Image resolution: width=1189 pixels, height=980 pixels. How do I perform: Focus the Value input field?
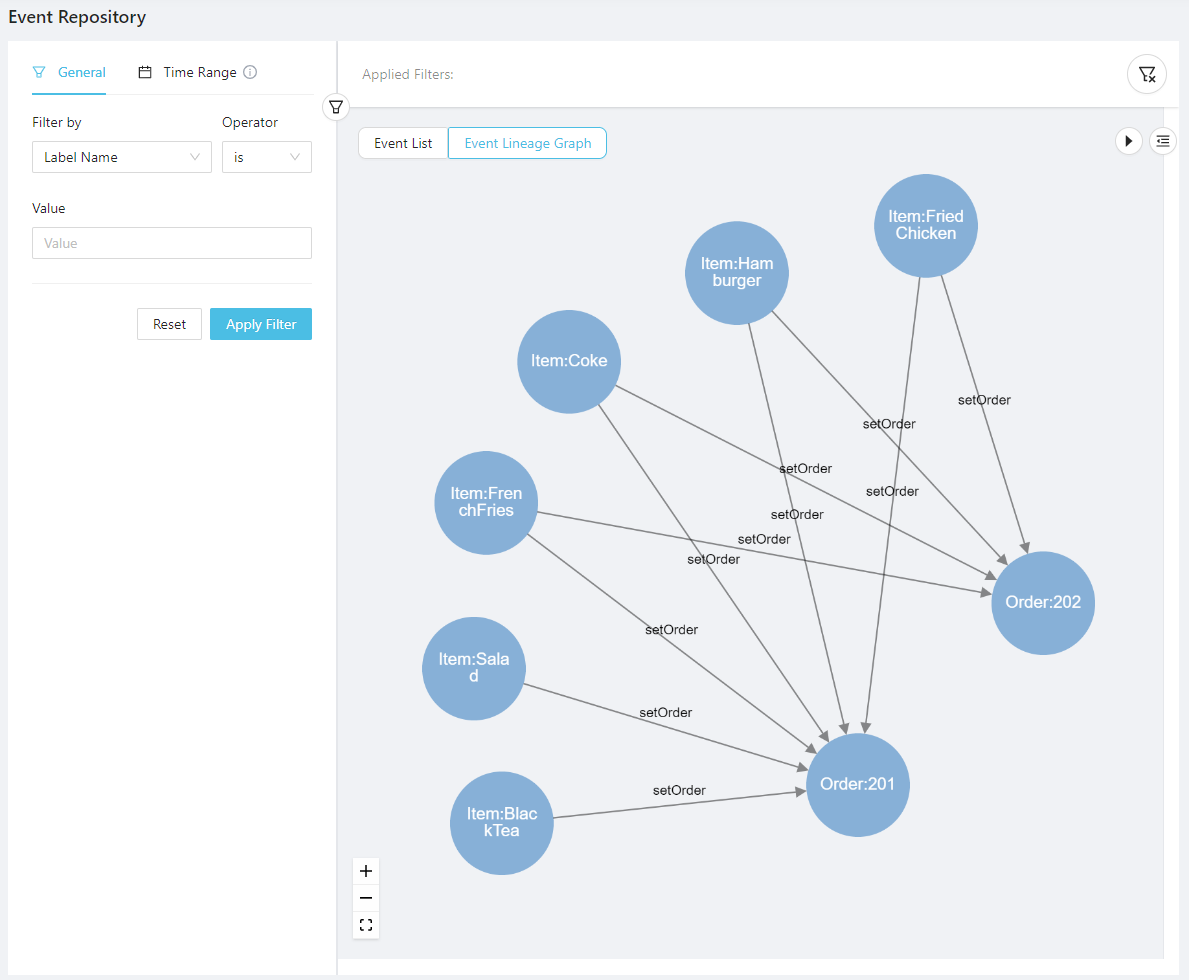point(172,243)
